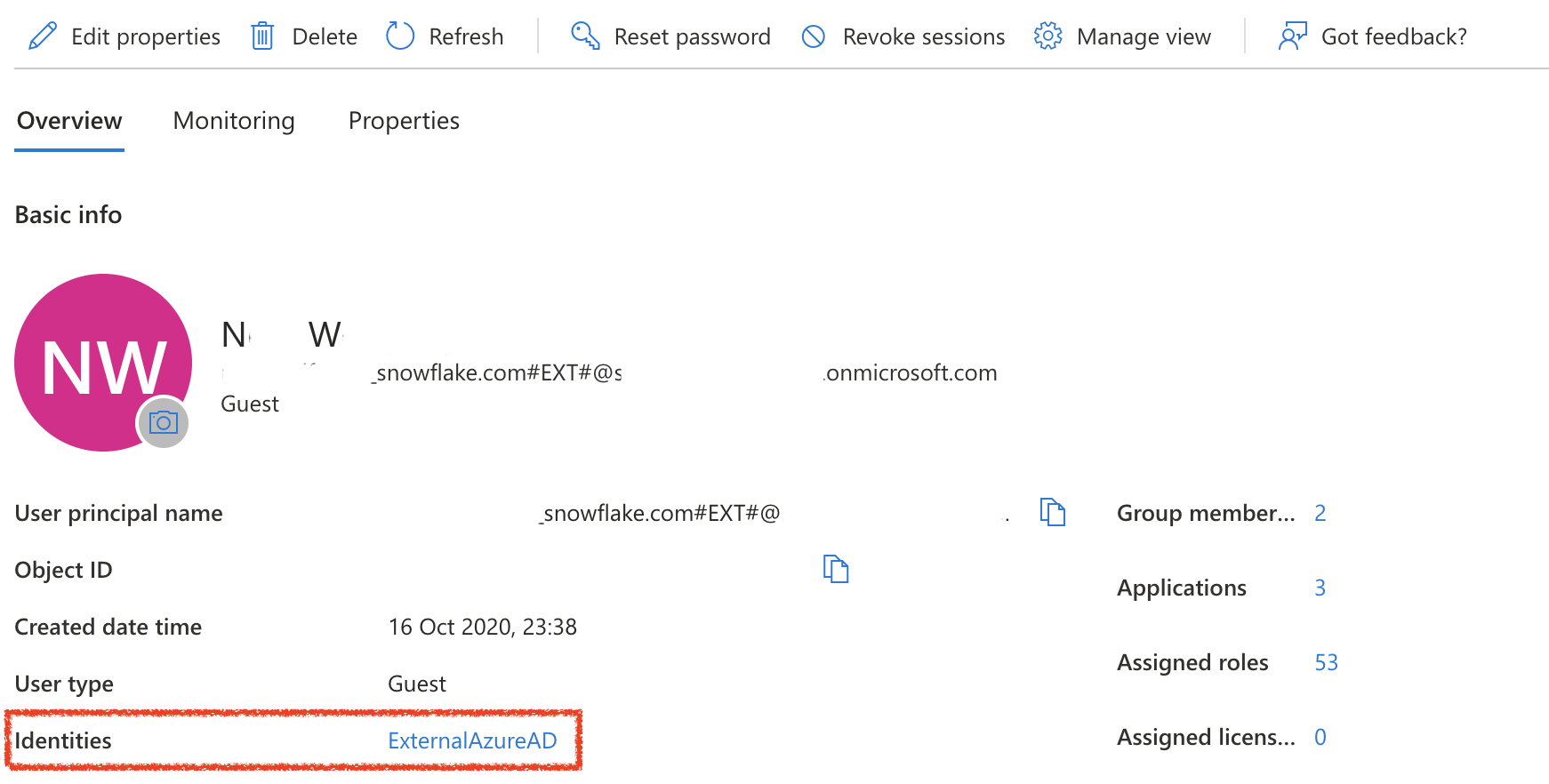Click the Revoke sessions prohibited icon

pyautogui.click(x=814, y=36)
